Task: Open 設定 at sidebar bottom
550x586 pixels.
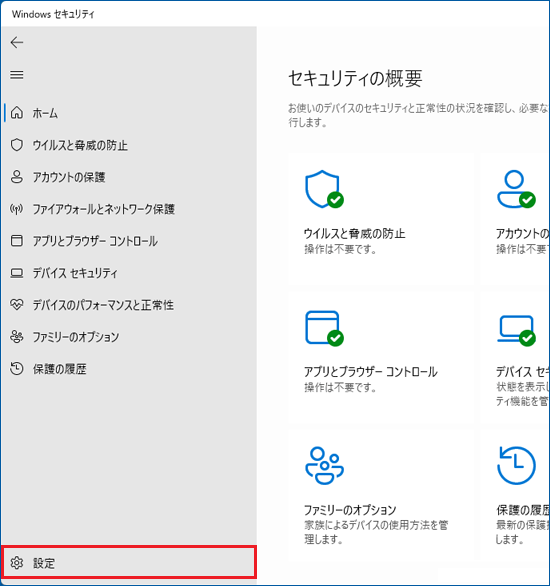Action: 129,562
